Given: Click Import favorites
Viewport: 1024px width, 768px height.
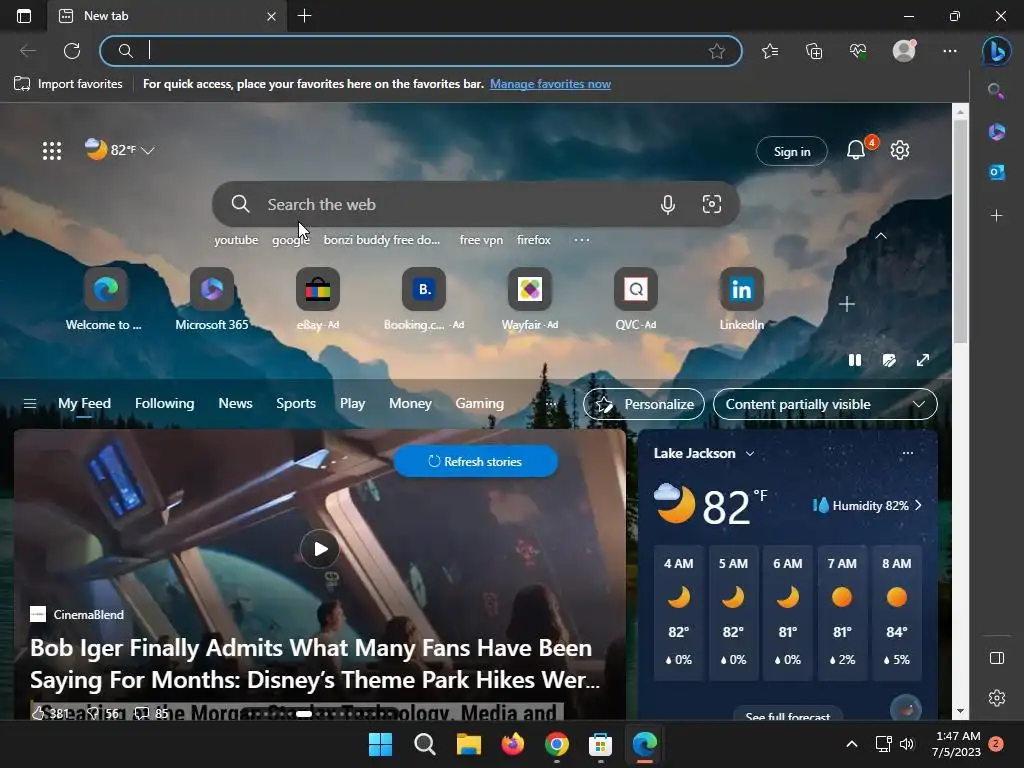Looking at the screenshot, I should [x=68, y=84].
